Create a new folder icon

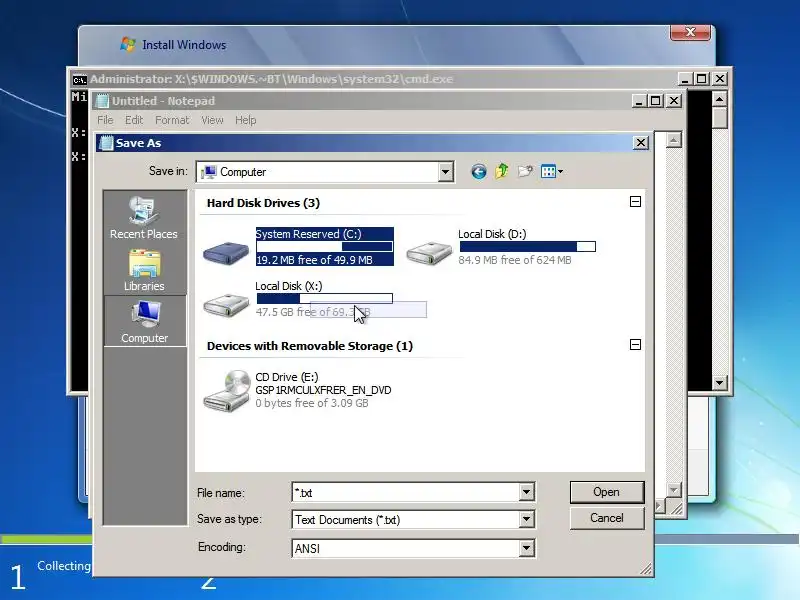[525, 171]
